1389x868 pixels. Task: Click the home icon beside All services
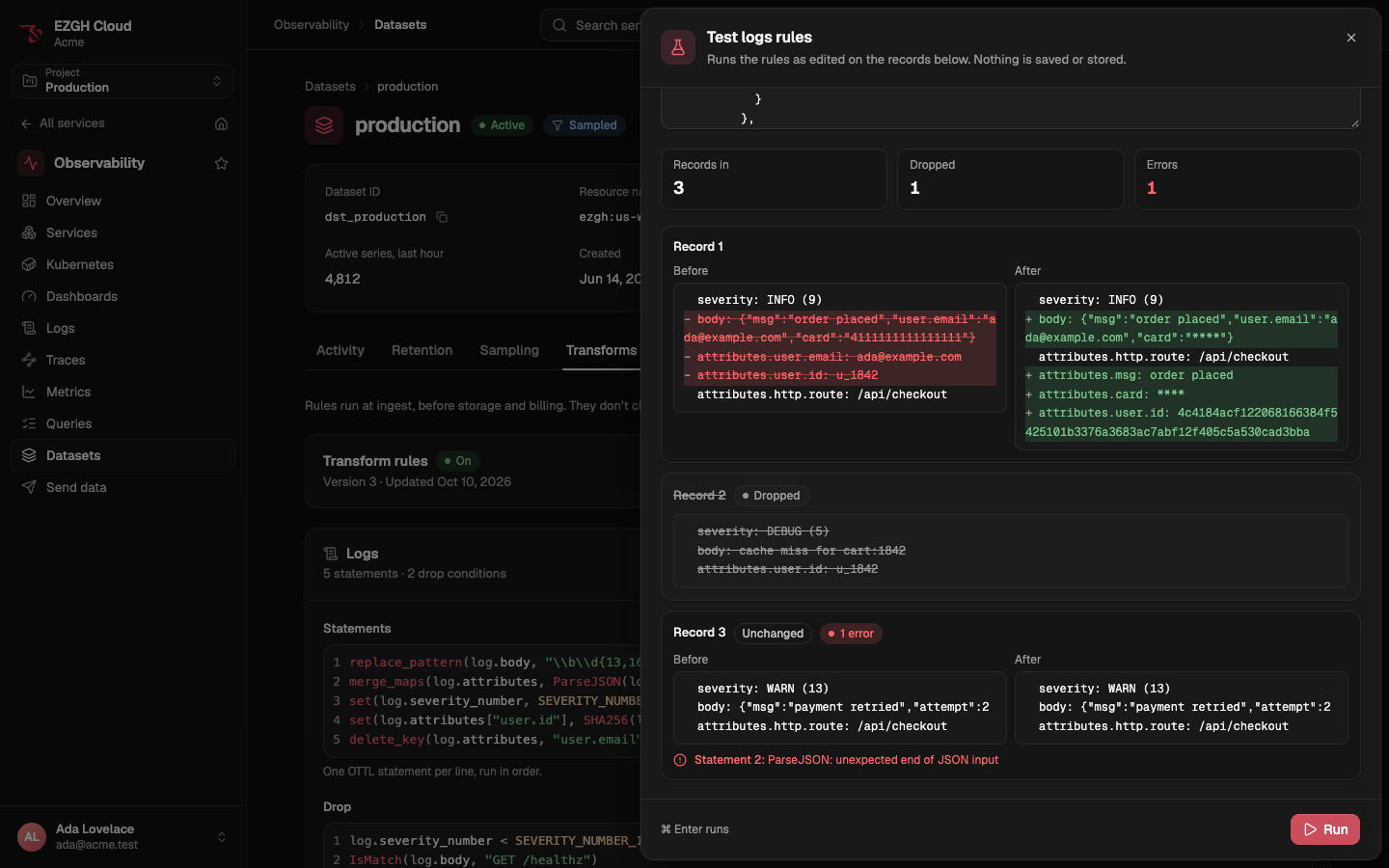click(x=221, y=123)
